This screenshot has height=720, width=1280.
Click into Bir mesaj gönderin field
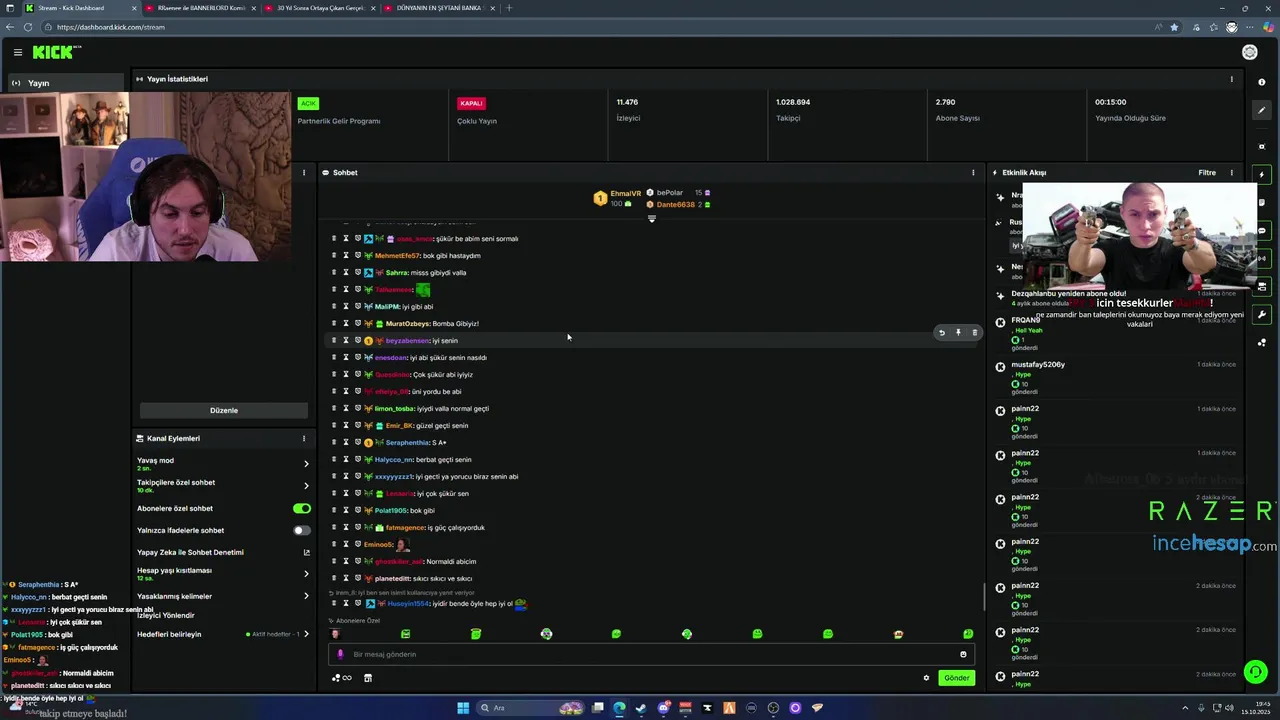(x=650, y=654)
